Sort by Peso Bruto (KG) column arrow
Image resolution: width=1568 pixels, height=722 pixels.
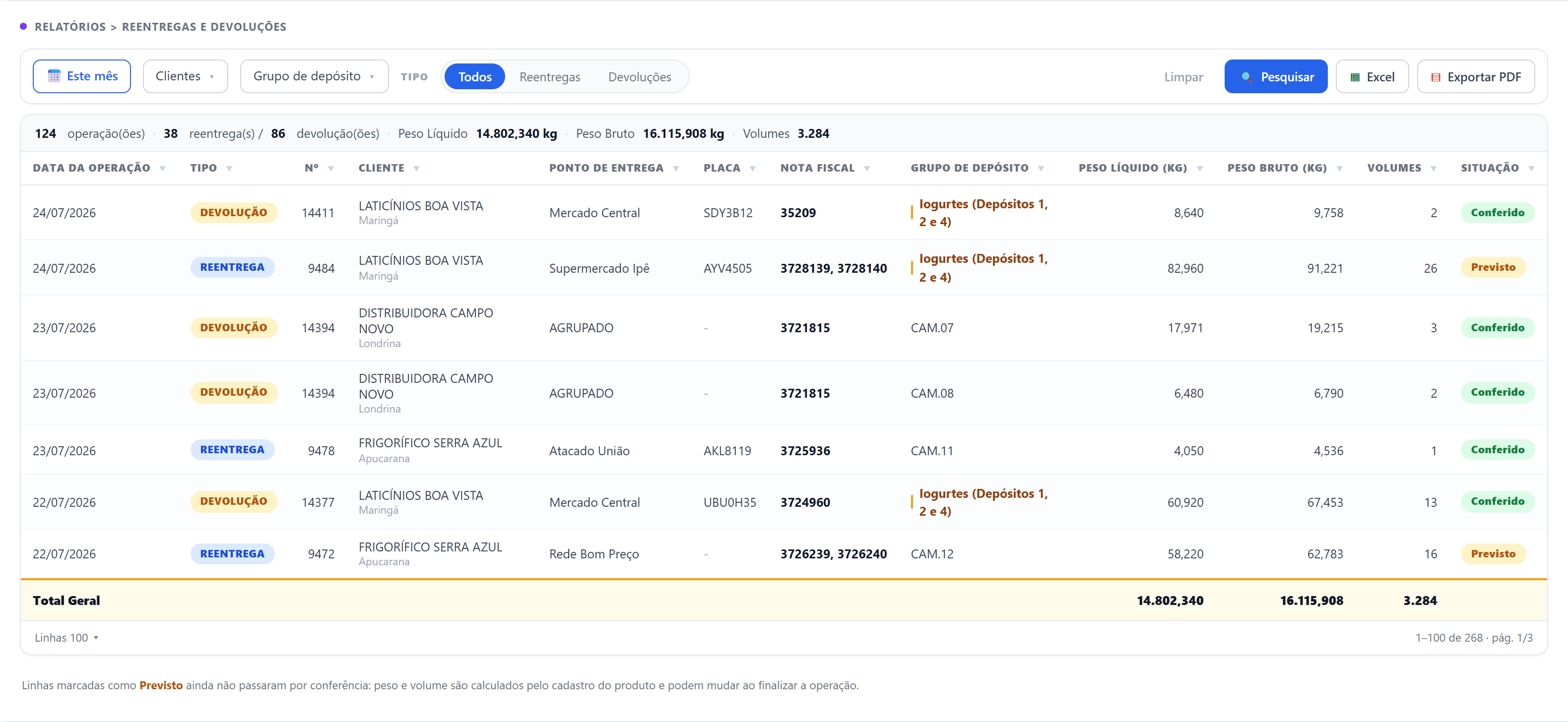coord(1339,169)
